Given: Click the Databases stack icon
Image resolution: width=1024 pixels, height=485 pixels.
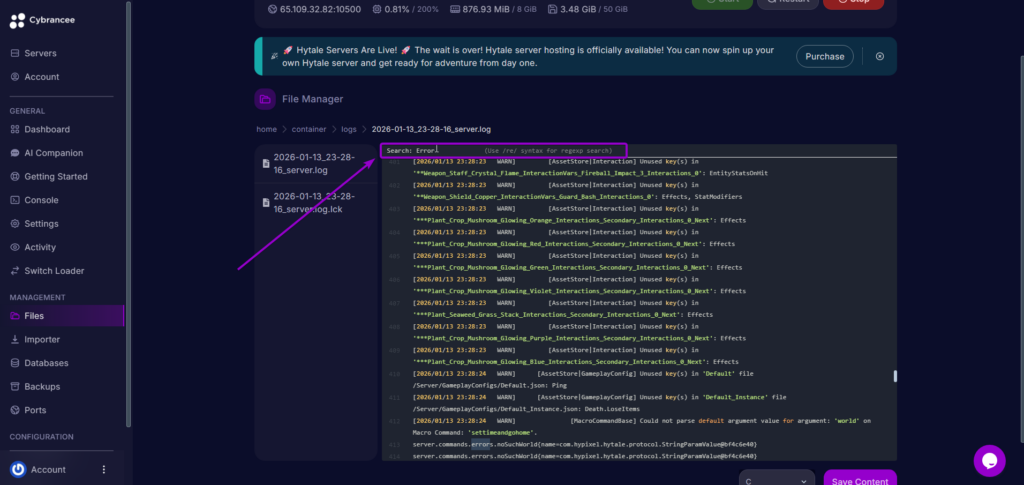Looking at the screenshot, I should 15,363.
